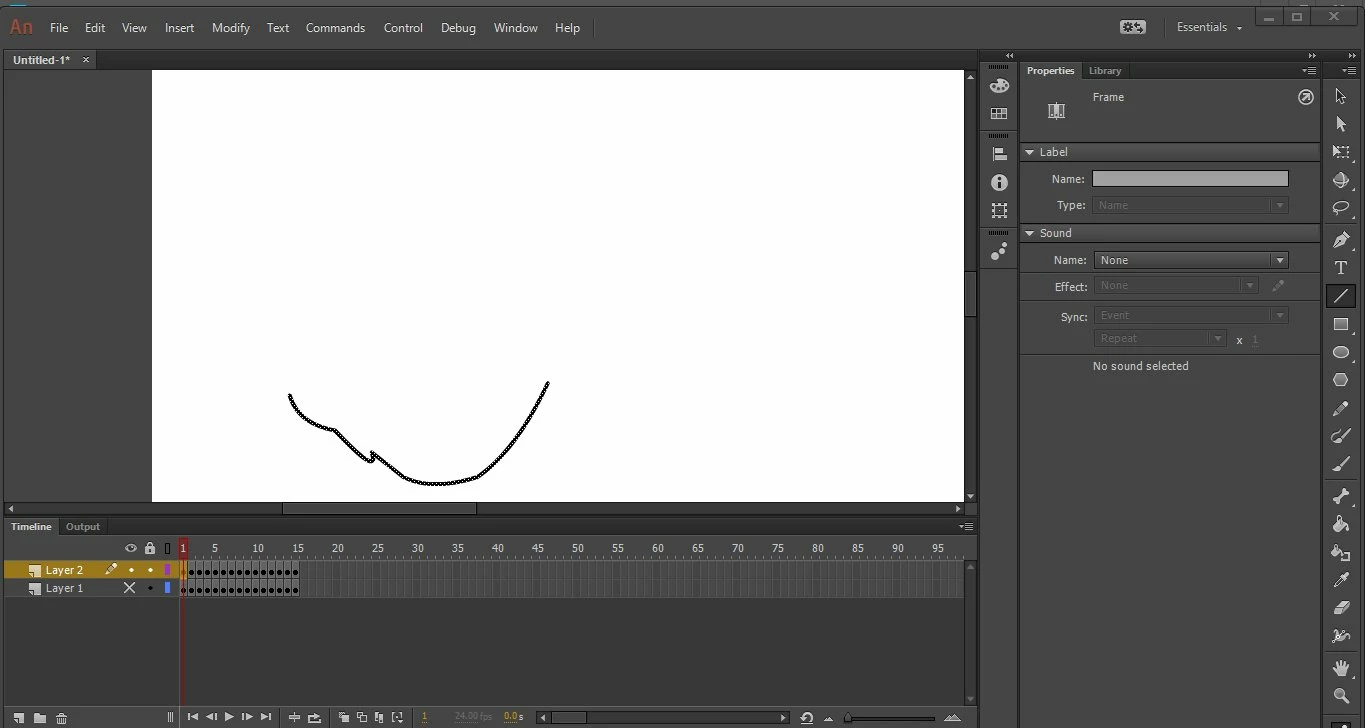Screen dimensions: 1365x728
Task: Collapse the Properties panel with double arrows
Action: 1312,55
